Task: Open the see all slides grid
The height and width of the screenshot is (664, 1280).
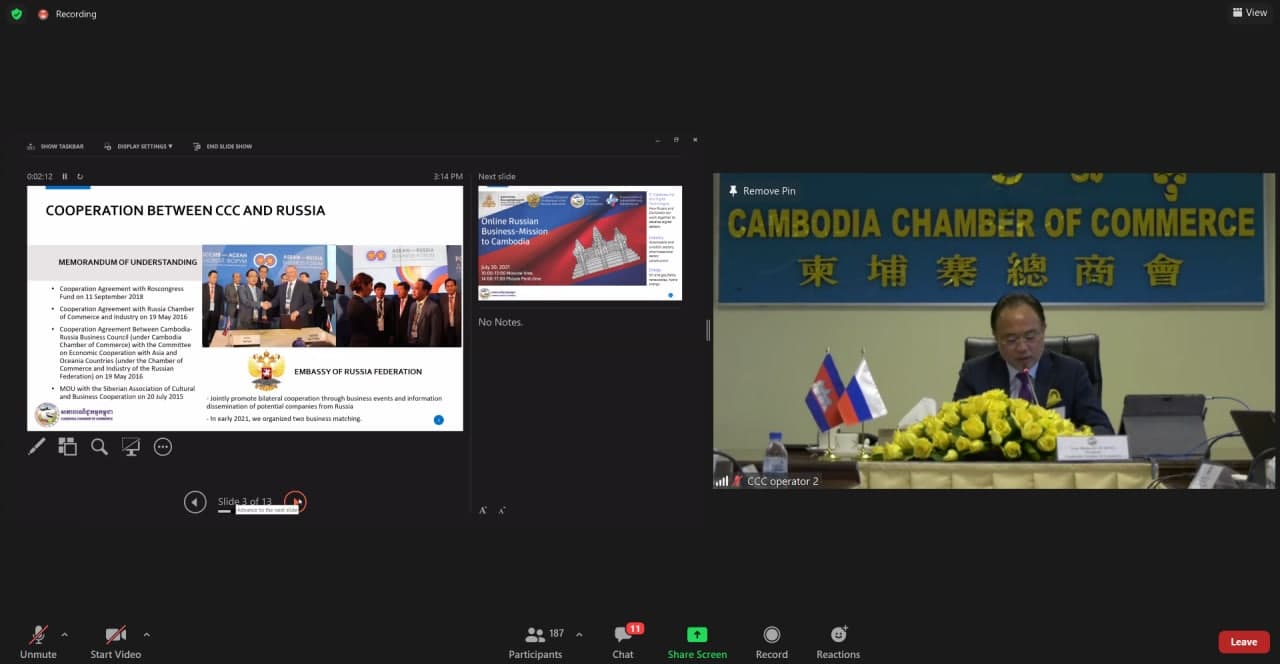Action: point(67,447)
